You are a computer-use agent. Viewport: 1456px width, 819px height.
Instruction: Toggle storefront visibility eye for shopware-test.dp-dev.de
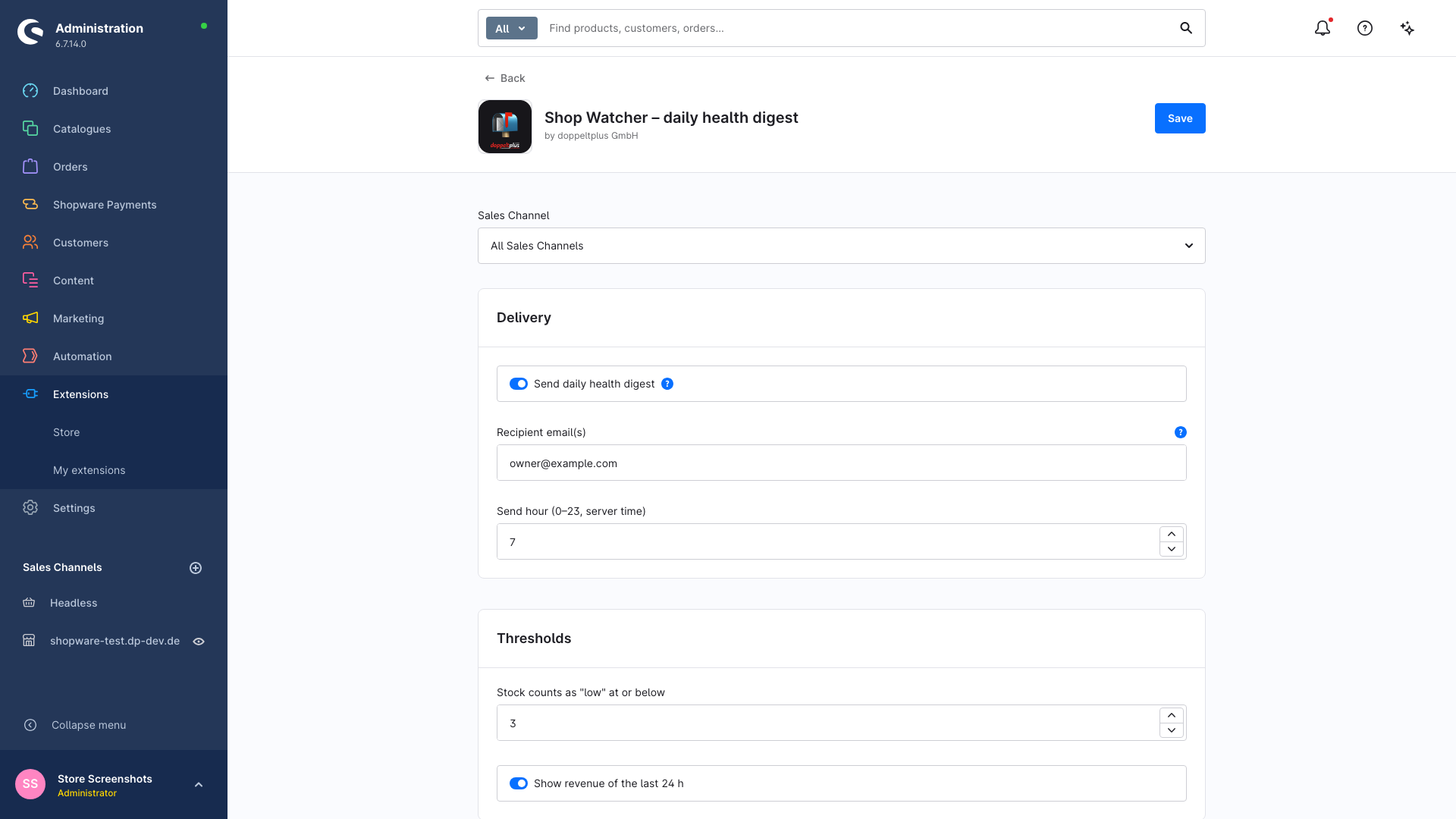click(x=199, y=642)
